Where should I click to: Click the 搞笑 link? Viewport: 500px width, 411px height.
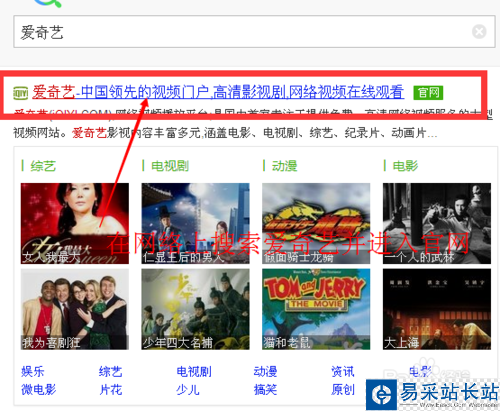pyautogui.click(x=265, y=389)
